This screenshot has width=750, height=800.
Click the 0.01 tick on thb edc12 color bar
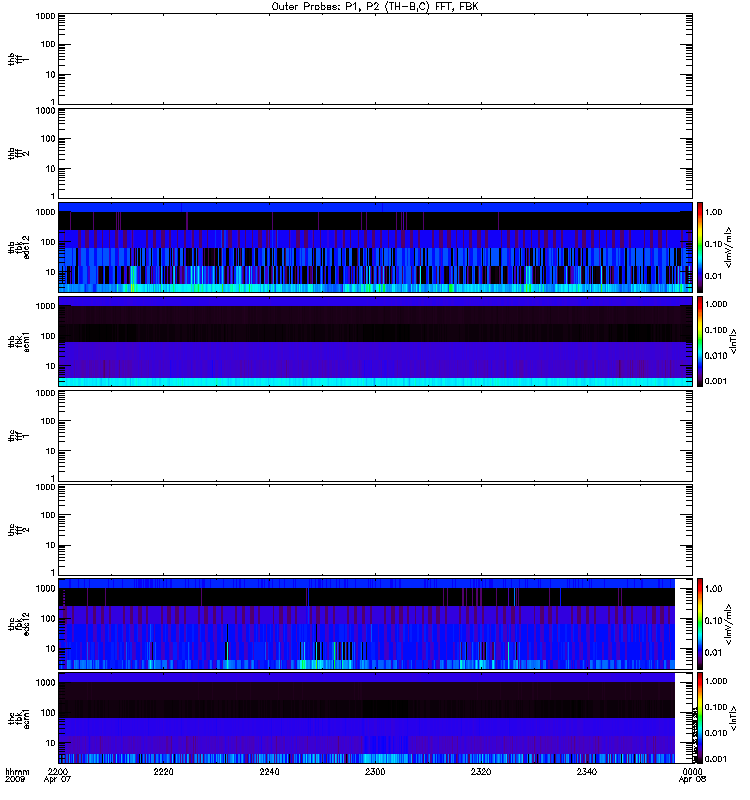pos(713,276)
